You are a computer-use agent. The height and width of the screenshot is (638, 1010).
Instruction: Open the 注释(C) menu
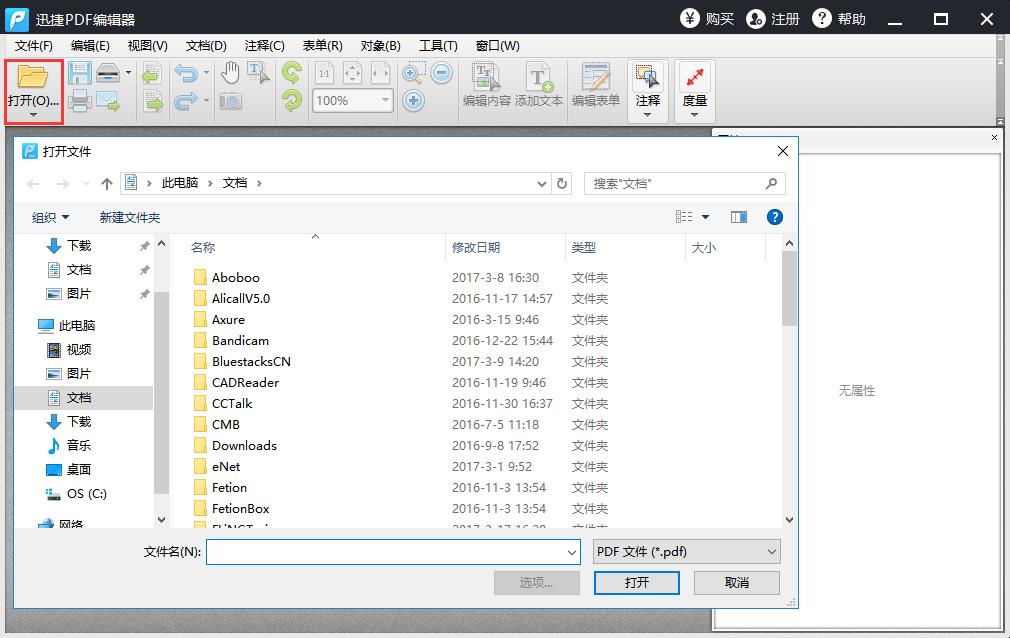tap(264, 46)
